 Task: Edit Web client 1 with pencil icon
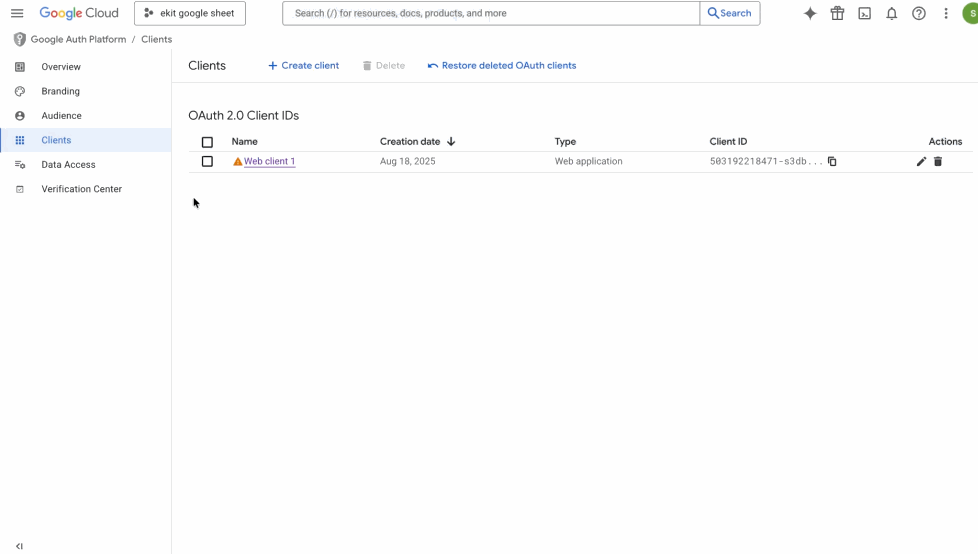point(921,161)
